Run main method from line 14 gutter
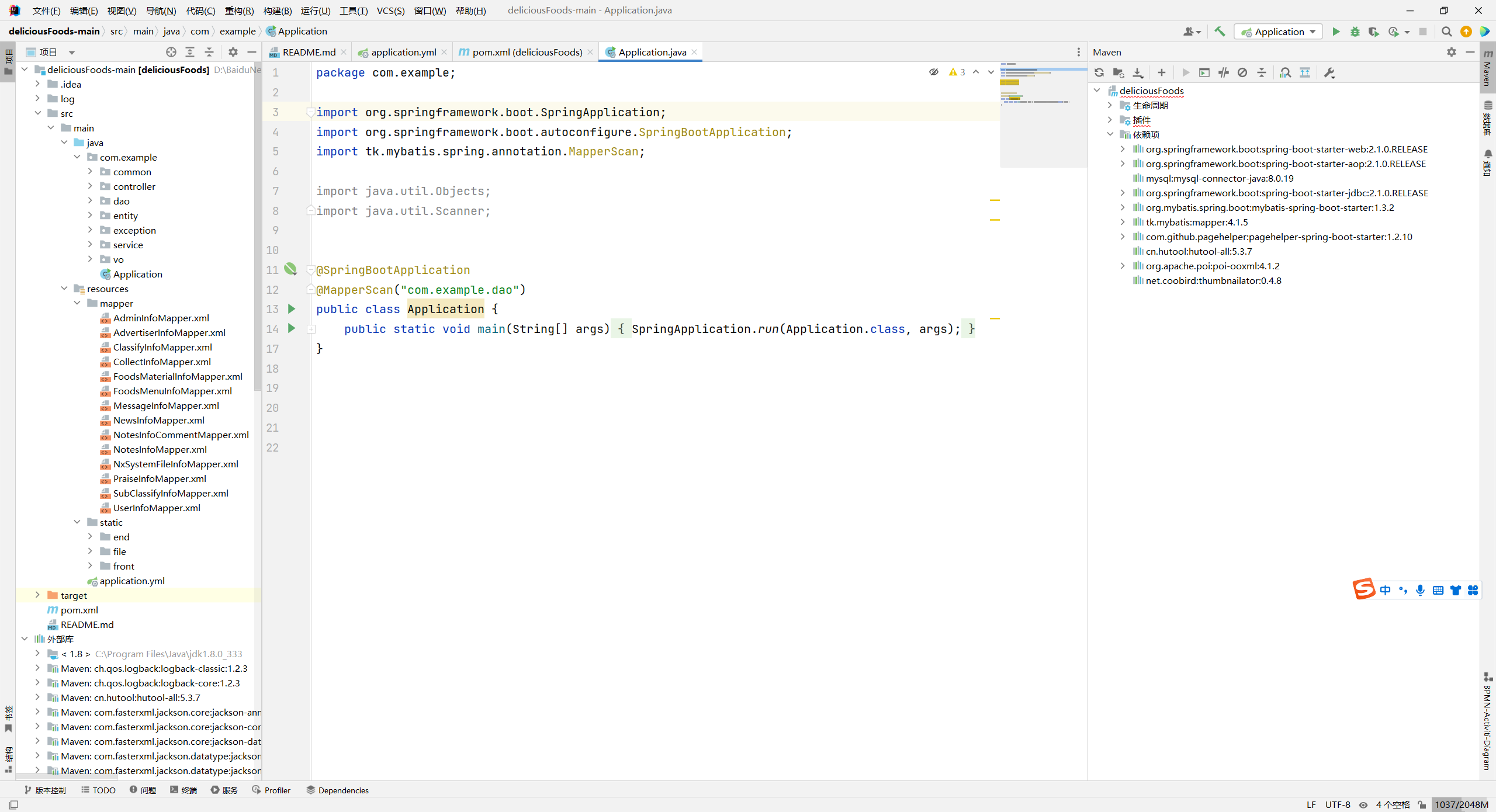The image size is (1496, 812). tap(292, 328)
